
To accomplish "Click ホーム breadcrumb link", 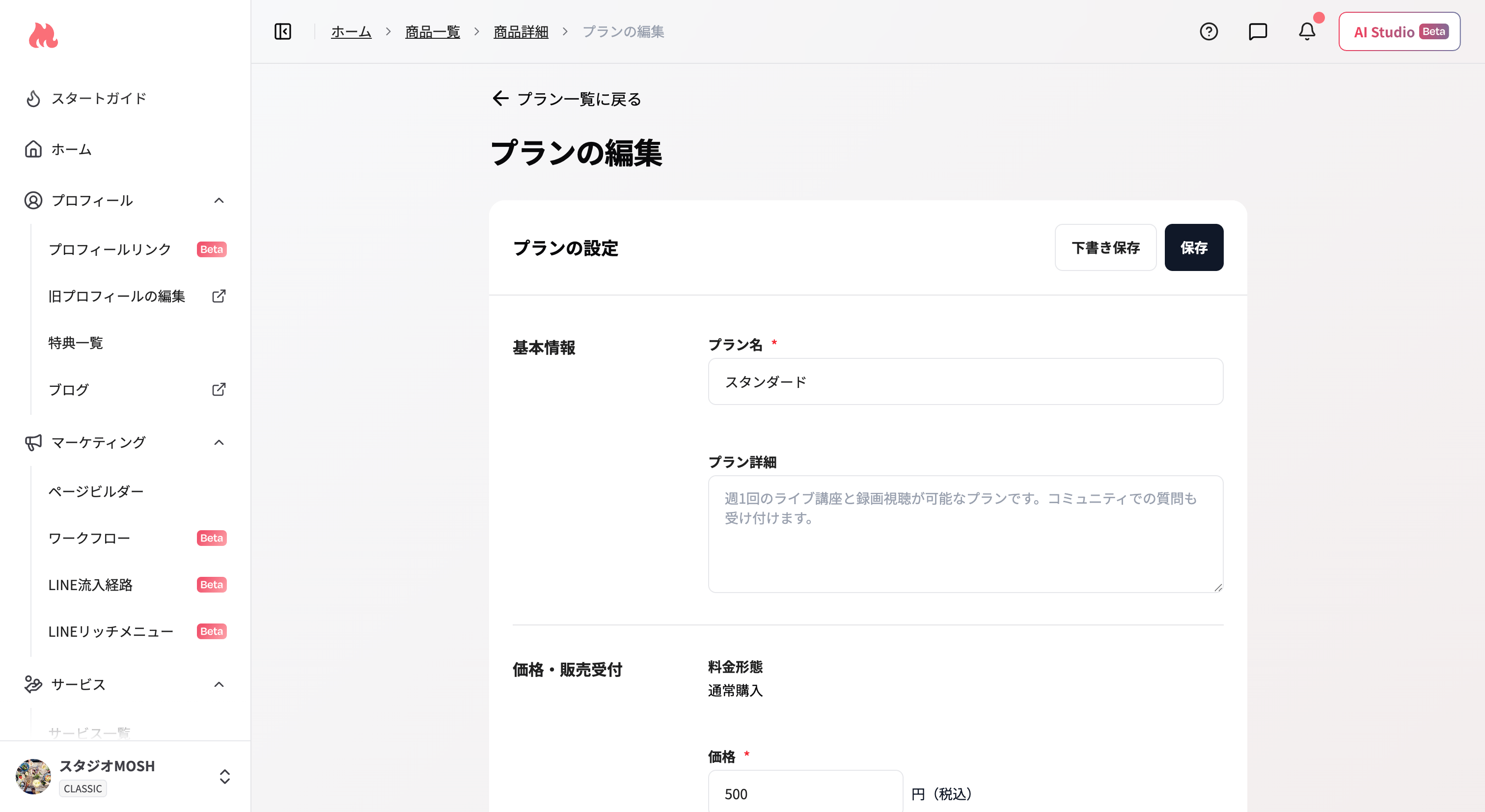I will pyautogui.click(x=351, y=32).
